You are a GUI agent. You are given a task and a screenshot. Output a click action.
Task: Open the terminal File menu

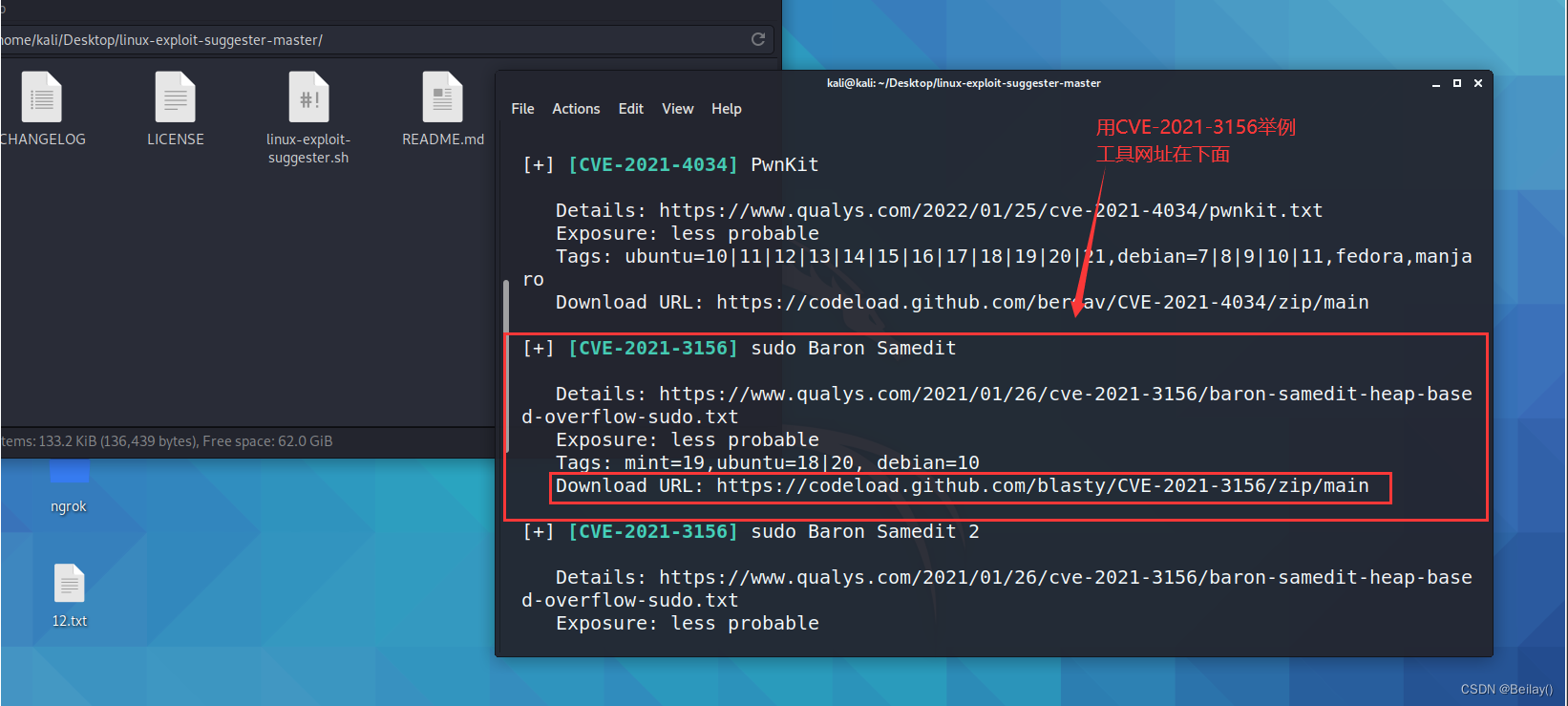[522, 109]
